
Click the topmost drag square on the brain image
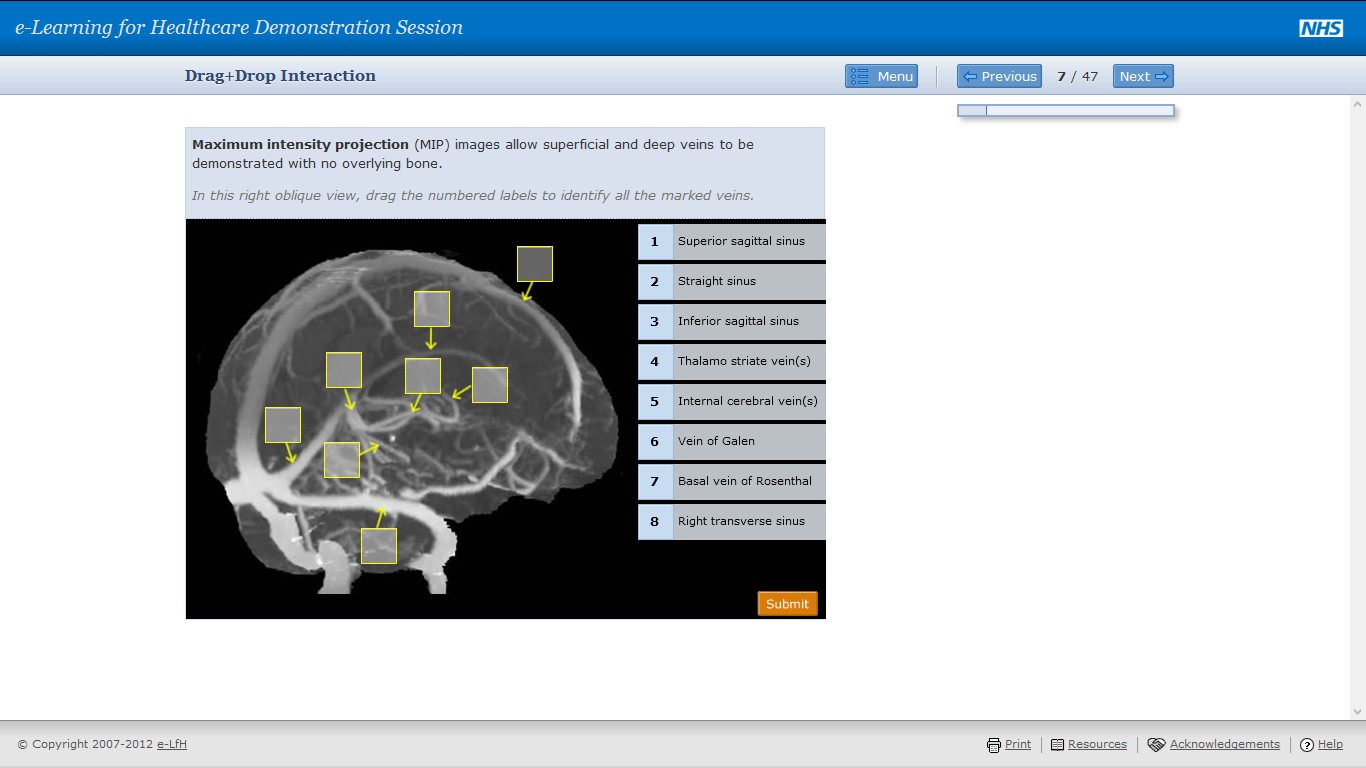tap(534, 263)
